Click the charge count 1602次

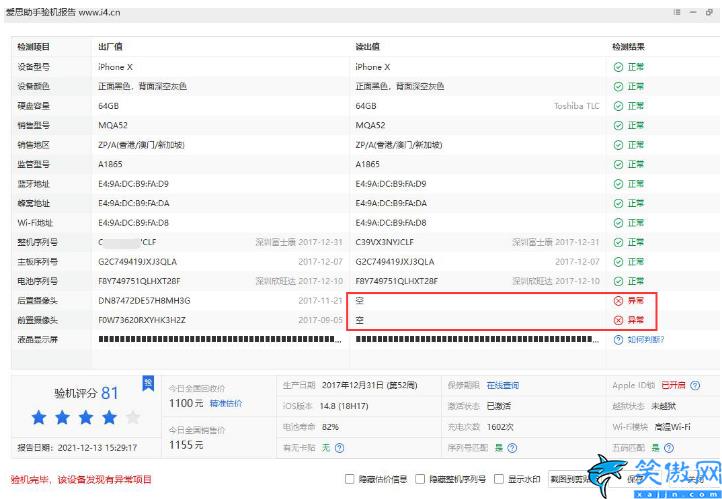500,427
